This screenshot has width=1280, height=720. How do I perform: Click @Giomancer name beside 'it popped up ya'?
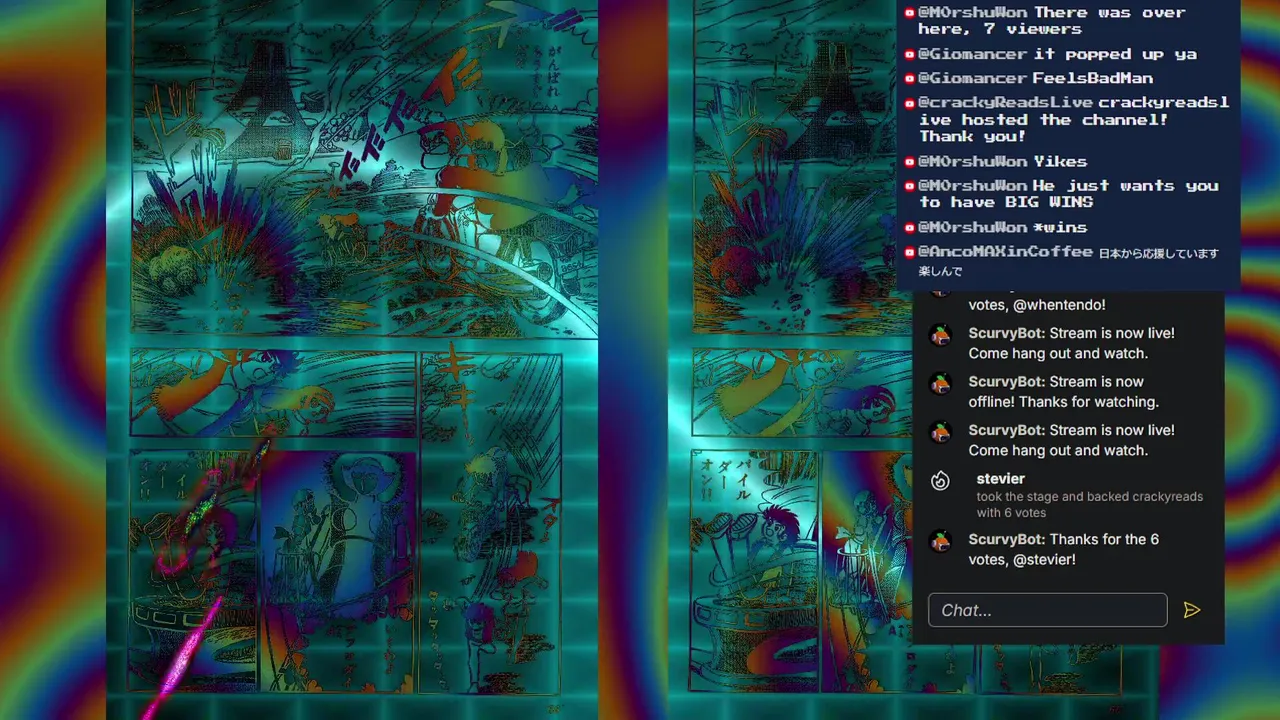[973, 54]
